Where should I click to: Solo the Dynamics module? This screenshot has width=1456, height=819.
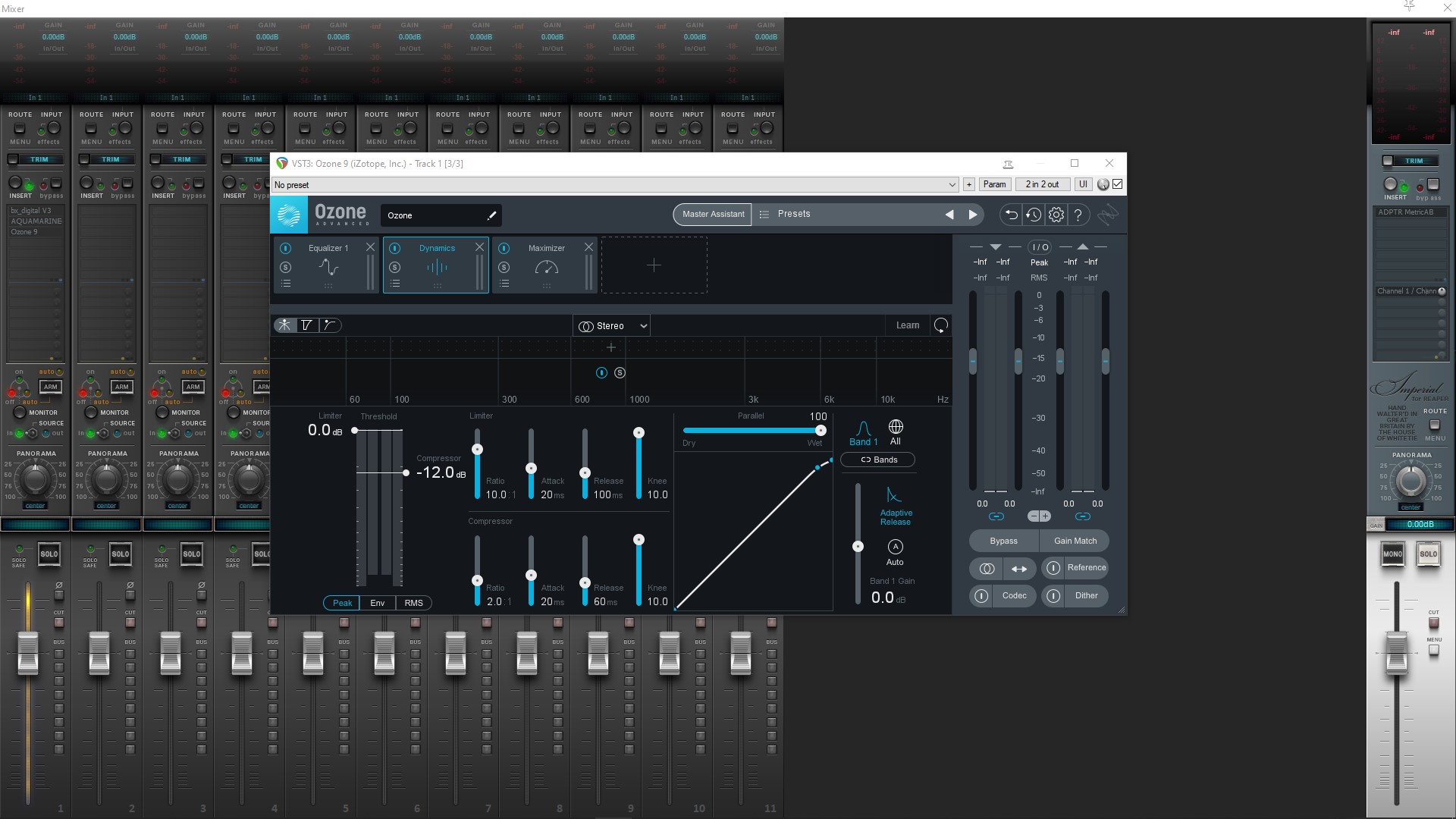pyautogui.click(x=394, y=267)
